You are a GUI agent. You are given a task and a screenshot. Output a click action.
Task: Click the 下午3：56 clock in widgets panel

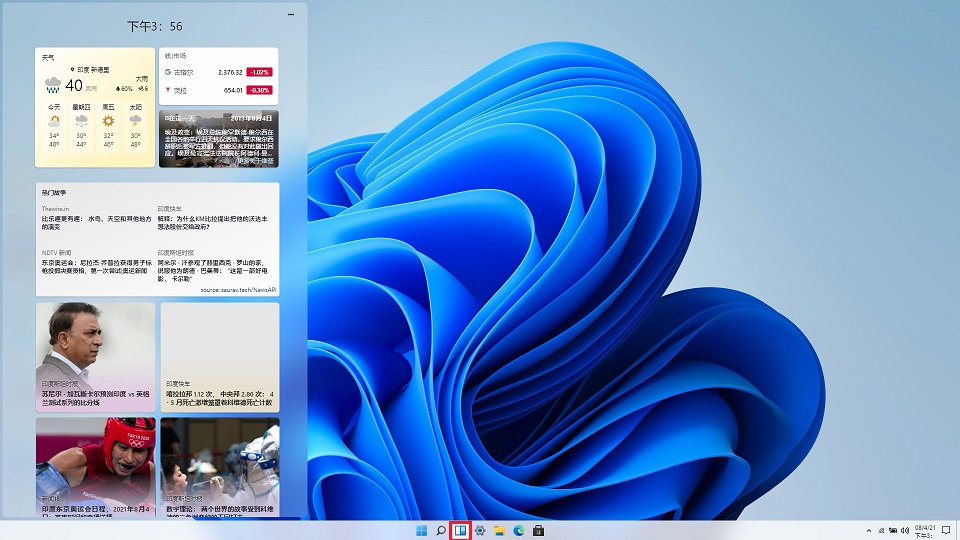[x=154, y=26]
